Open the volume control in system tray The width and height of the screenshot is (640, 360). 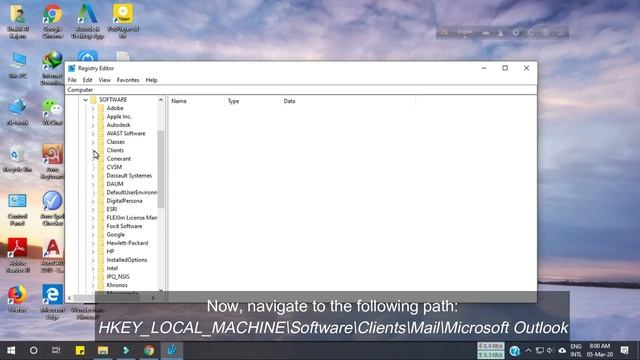click(550, 351)
